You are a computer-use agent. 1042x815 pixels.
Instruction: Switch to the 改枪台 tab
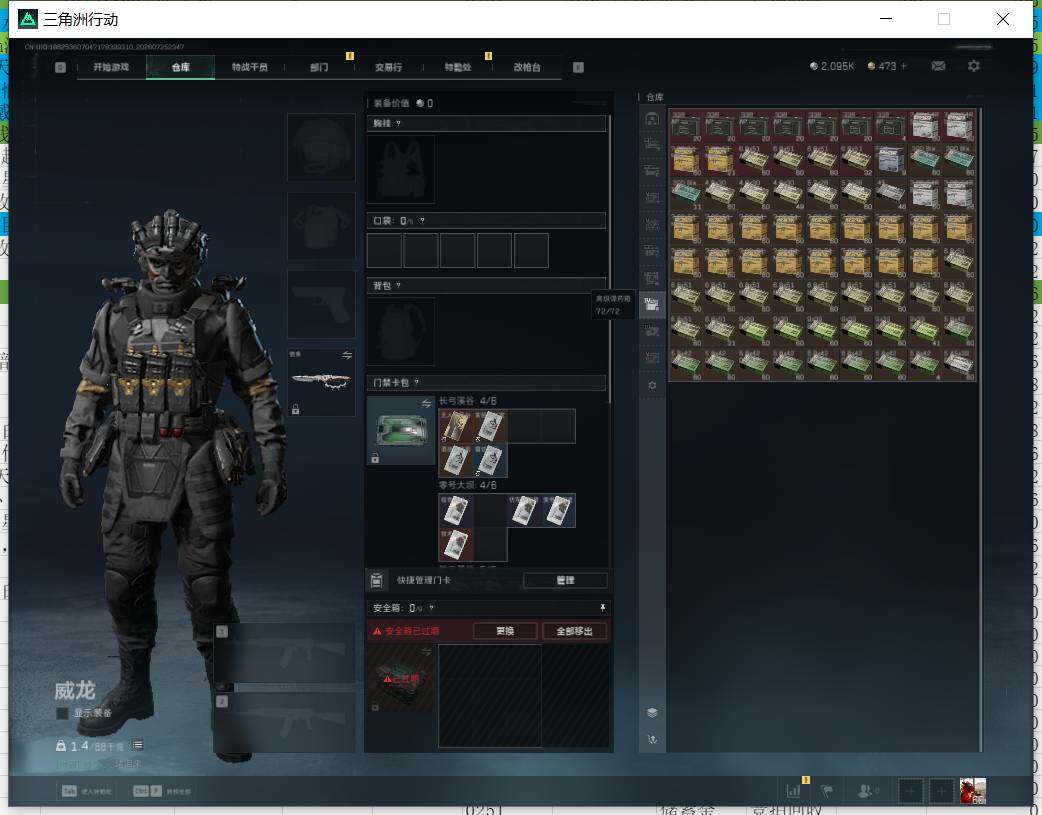tap(527, 67)
